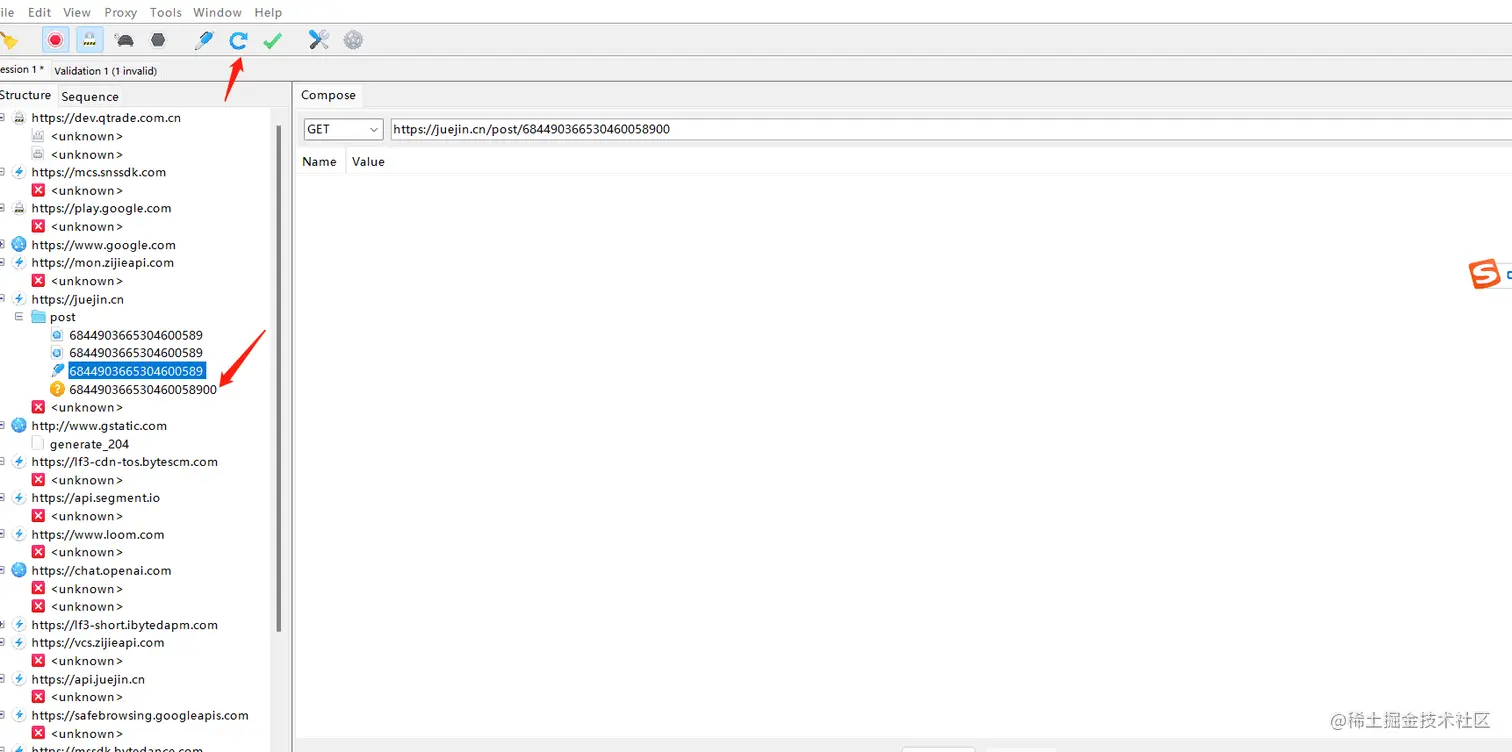Select the Structure view tab
This screenshot has height=752, width=1512.
pos(26,95)
